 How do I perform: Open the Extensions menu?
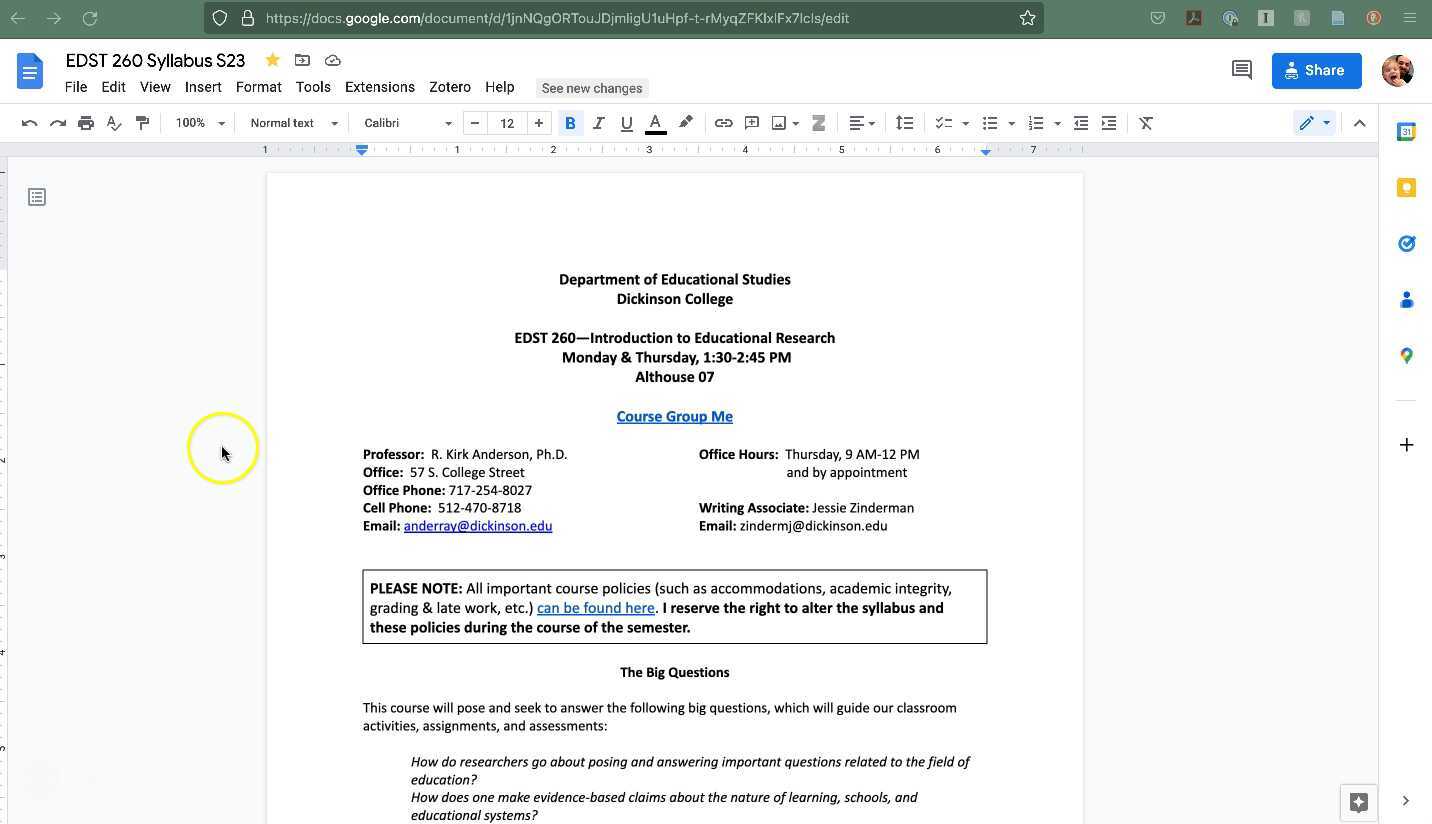point(380,87)
